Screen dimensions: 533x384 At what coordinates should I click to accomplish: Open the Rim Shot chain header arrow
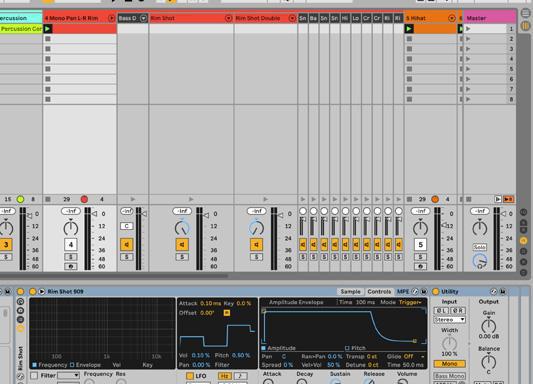pos(228,18)
